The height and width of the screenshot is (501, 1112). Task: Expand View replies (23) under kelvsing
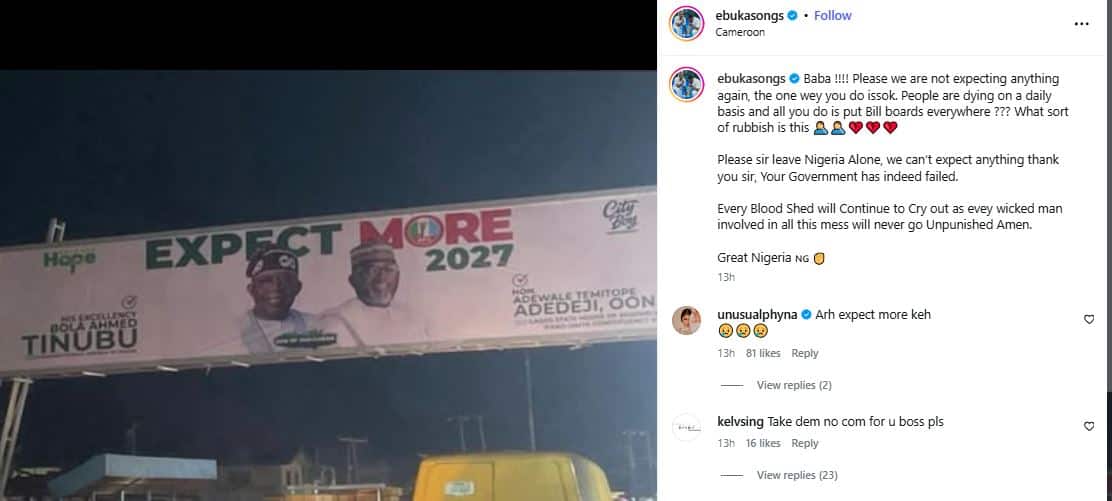point(797,475)
